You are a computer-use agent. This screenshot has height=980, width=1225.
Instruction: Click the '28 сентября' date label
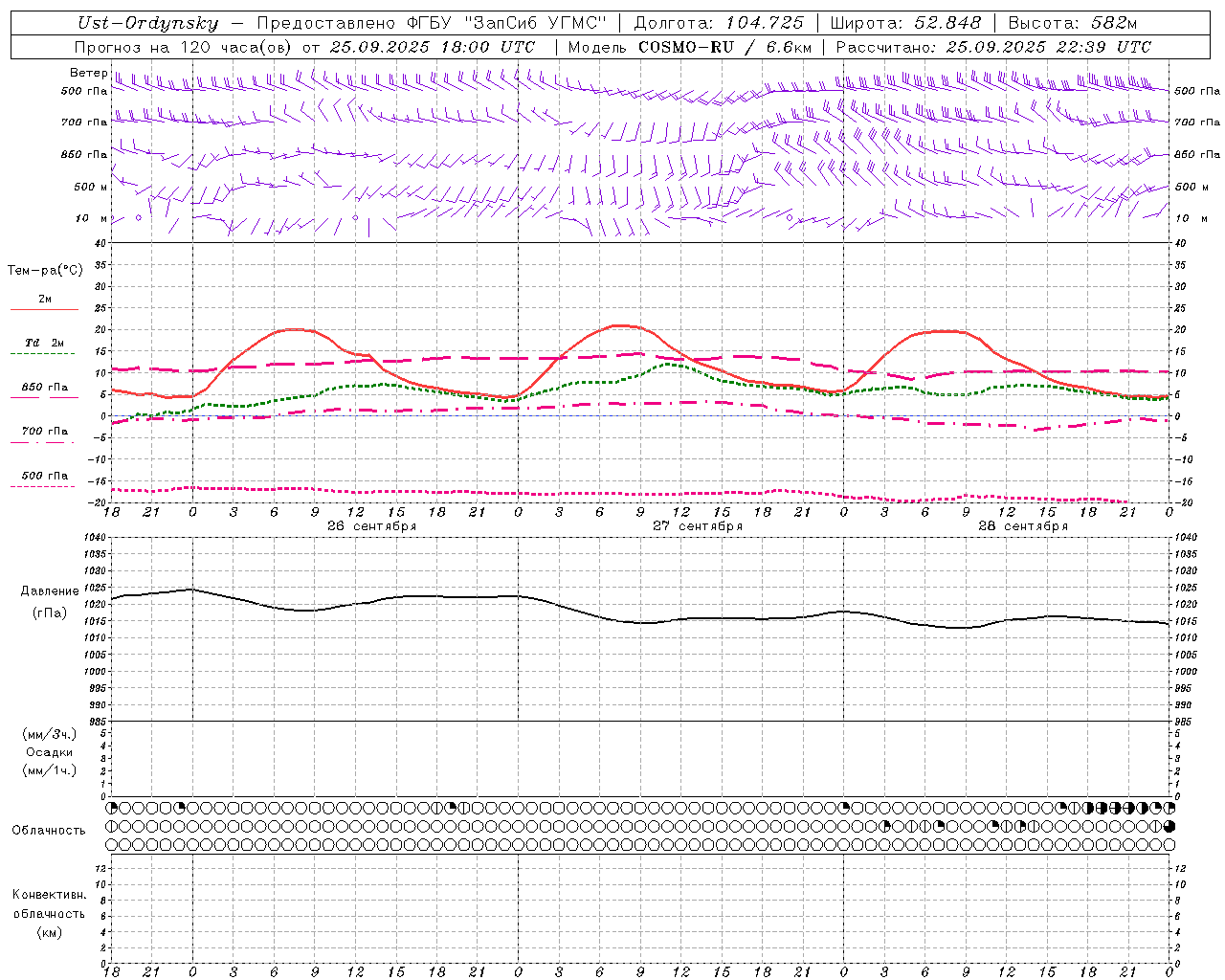click(x=1023, y=526)
